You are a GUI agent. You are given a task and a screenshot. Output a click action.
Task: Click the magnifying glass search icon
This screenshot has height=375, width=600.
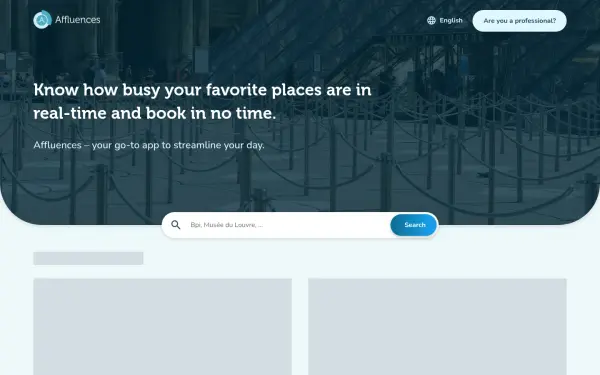click(176, 225)
